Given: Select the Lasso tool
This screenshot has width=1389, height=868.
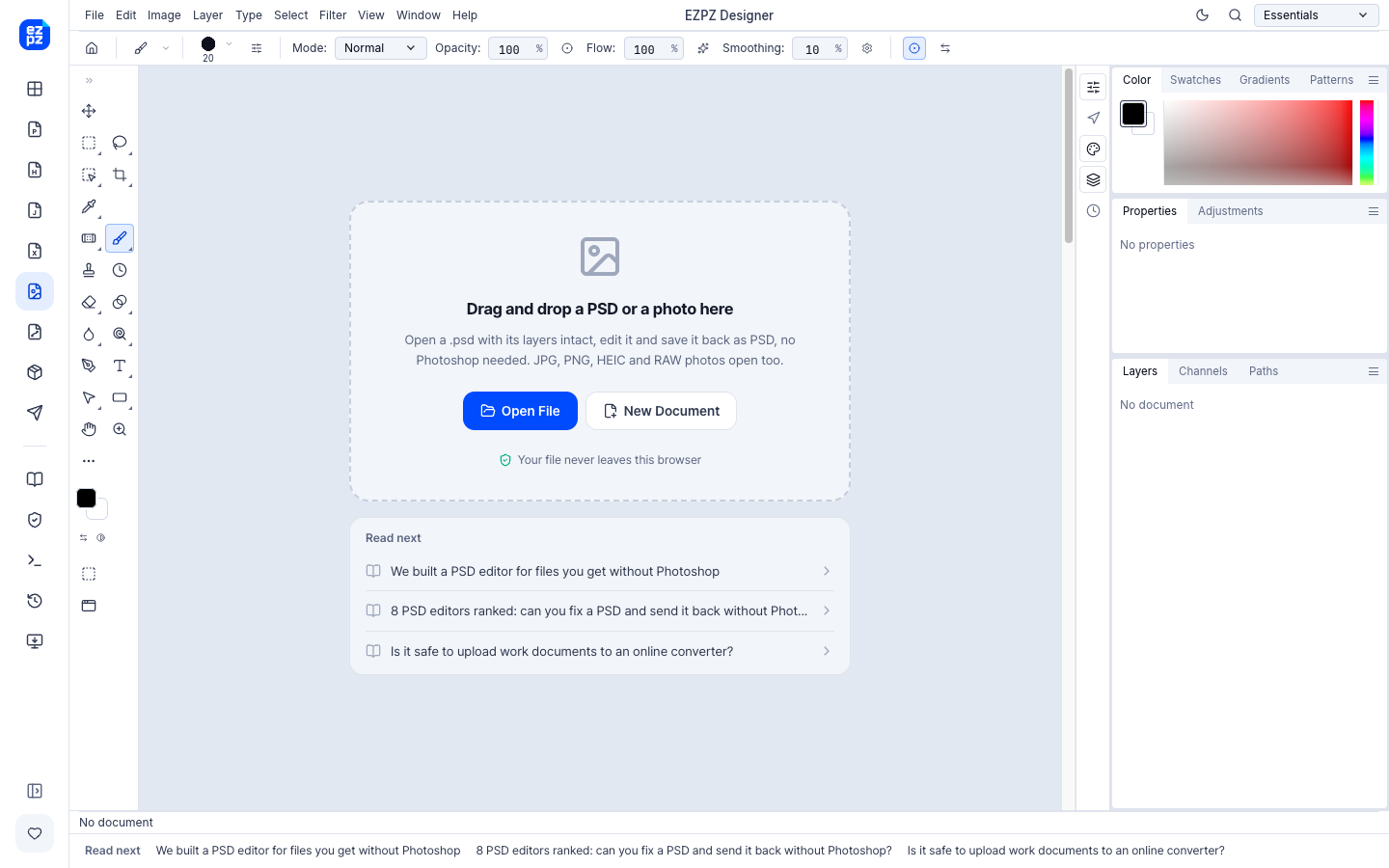Looking at the screenshot, I should 120,143.
